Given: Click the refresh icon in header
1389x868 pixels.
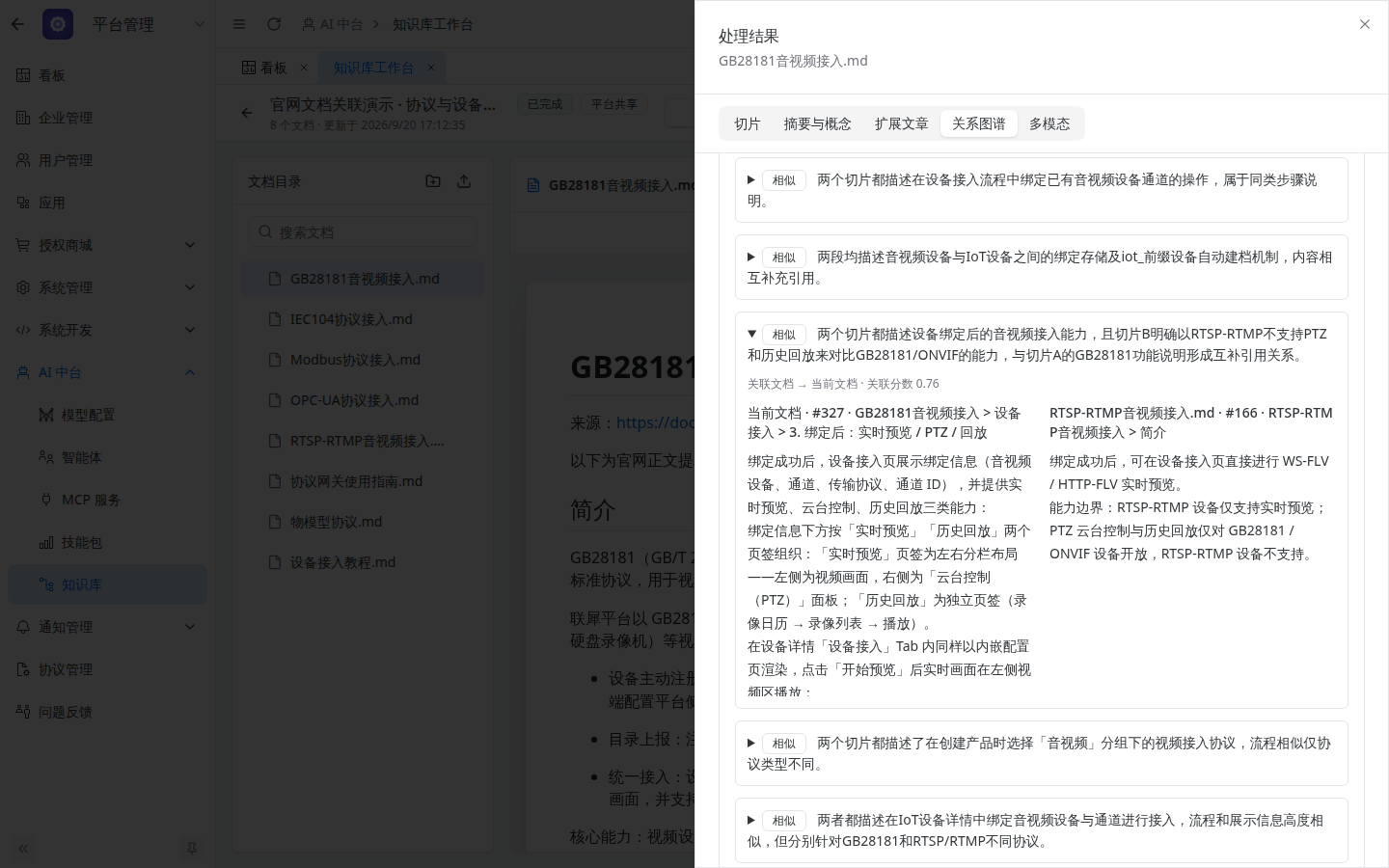Looking at the screenshot, I should [x=274, y=24].
